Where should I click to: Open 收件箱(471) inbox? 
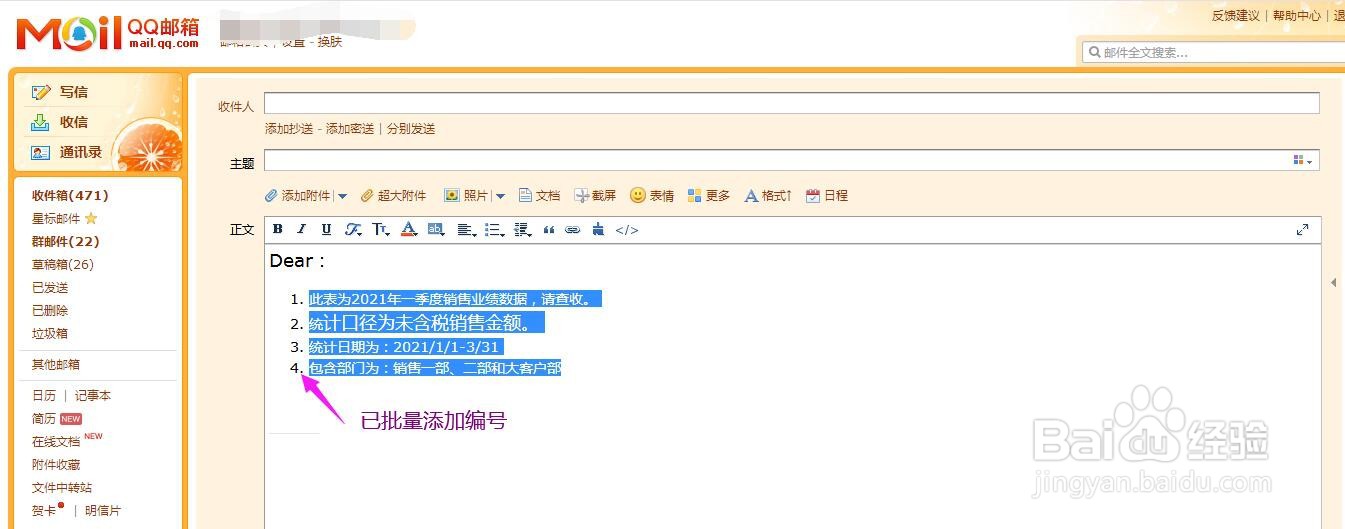point(70,196)
